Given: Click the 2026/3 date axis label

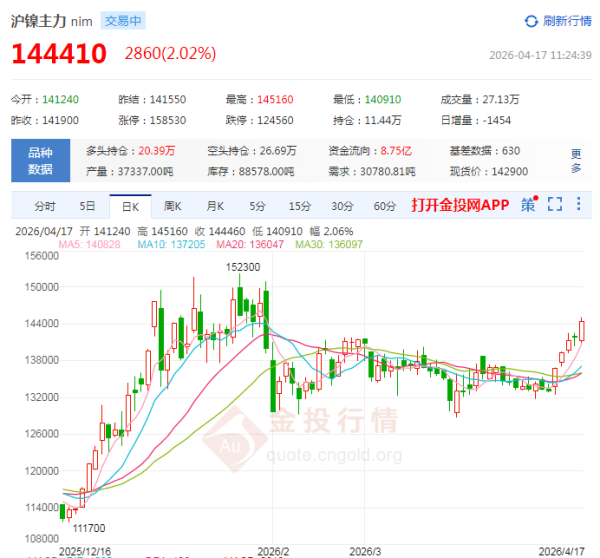Looking at the screenshot, I should coord(365,551).
